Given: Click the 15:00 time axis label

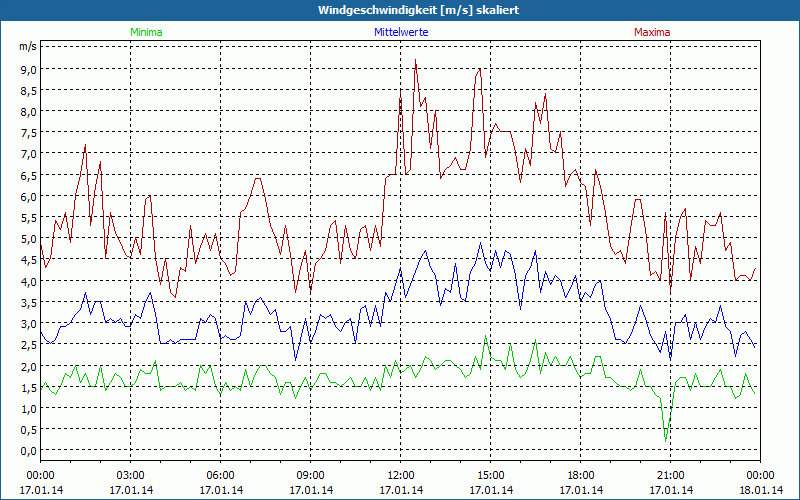Looking at the screenshot, I should point(491,476).
